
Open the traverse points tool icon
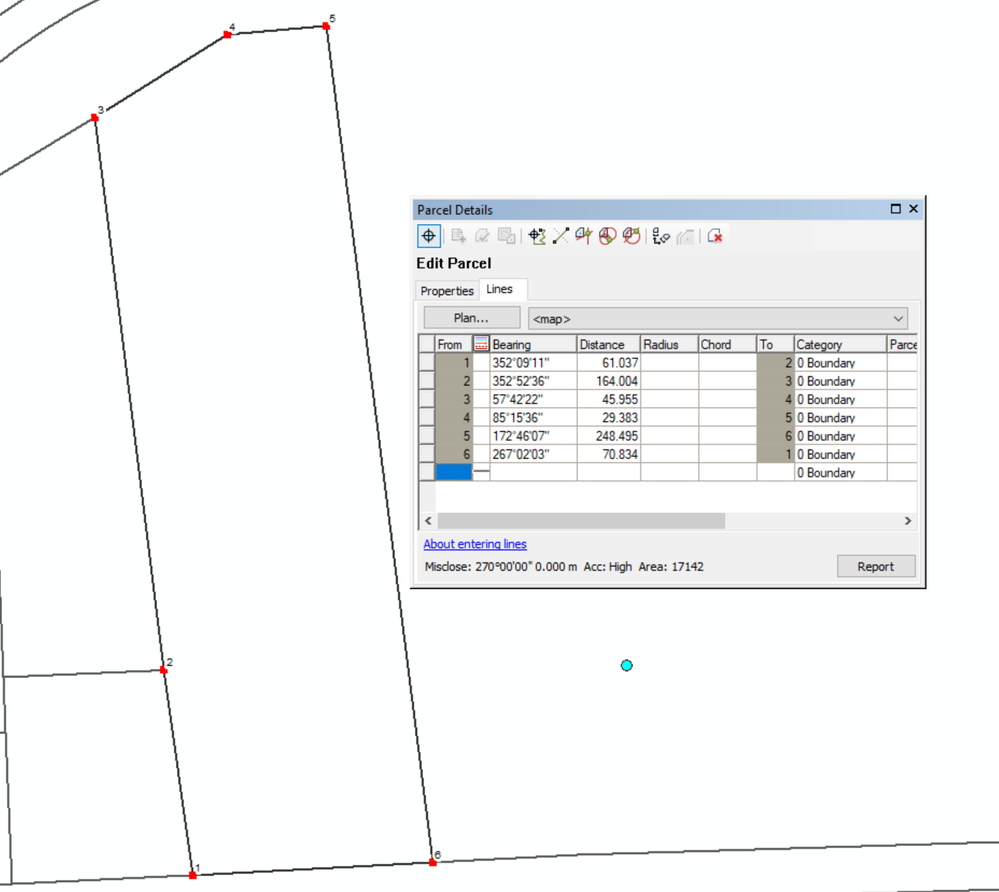[x=661, y=236]
